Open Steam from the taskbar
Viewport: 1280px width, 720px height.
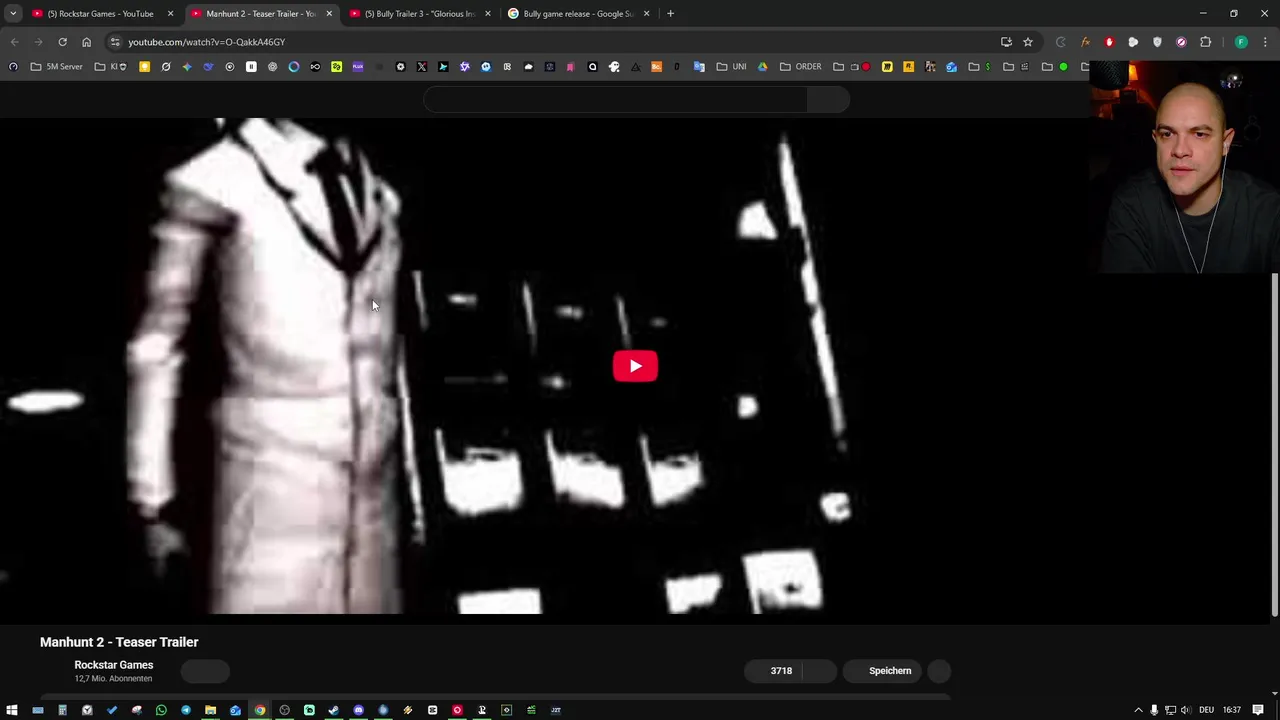(334, 710)
